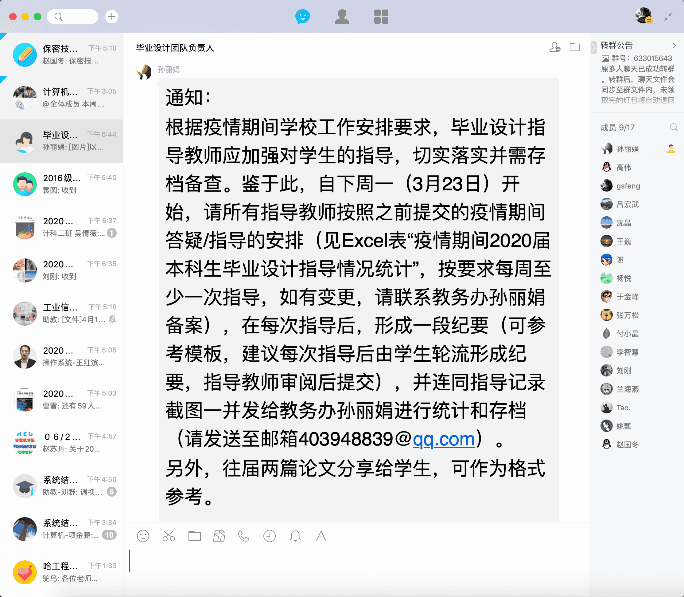
Task: Select member gsfeng in member list
Action: click(627, 185)
